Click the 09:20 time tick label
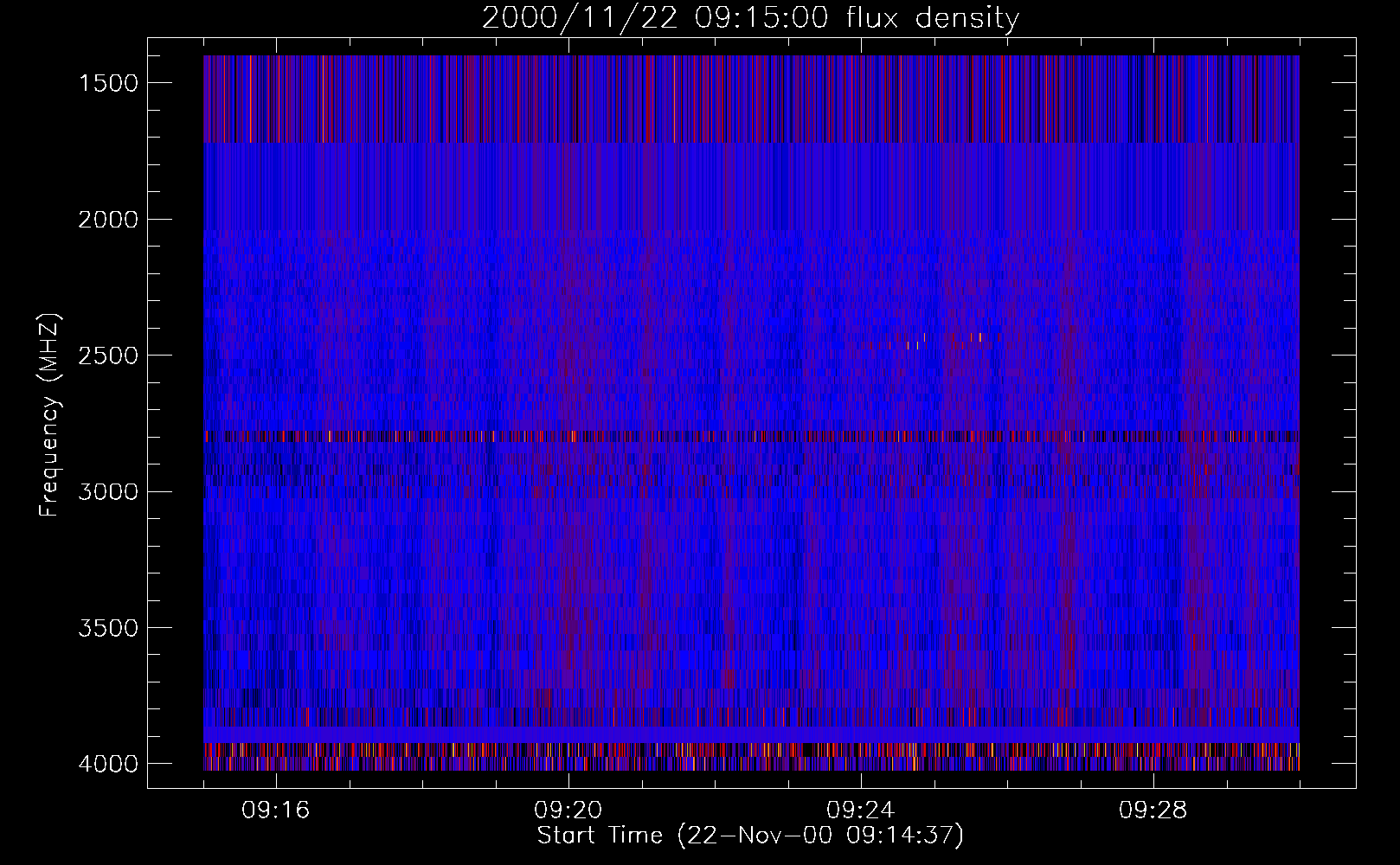The height and width of the screenshot is (865, 1400). coord(568,811)
